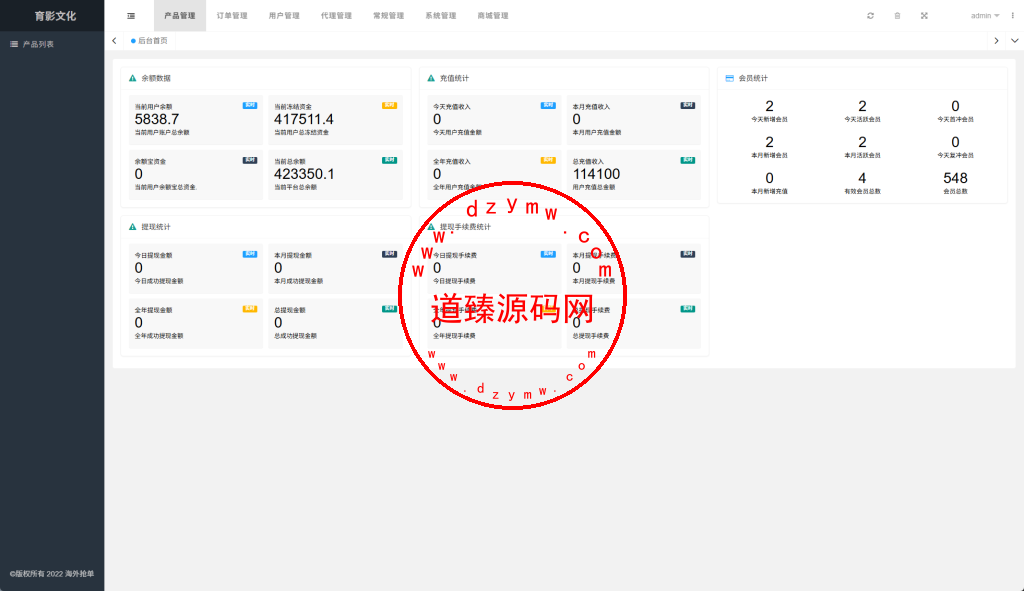Click the 今天首冲会员 count
This screenshot has height=591, width=1024.
(955, 106)
